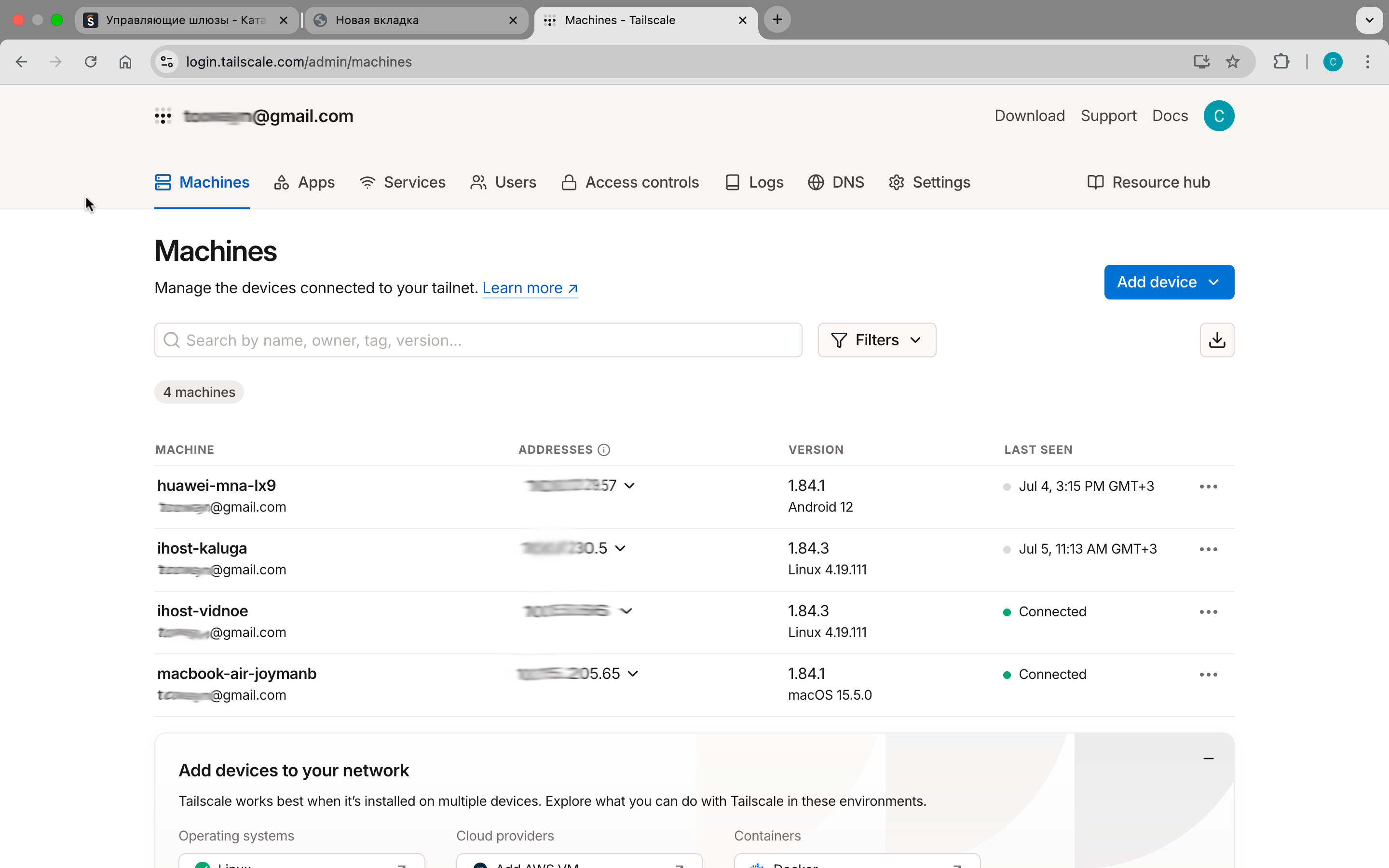Click the browser forward arrow

55,61
